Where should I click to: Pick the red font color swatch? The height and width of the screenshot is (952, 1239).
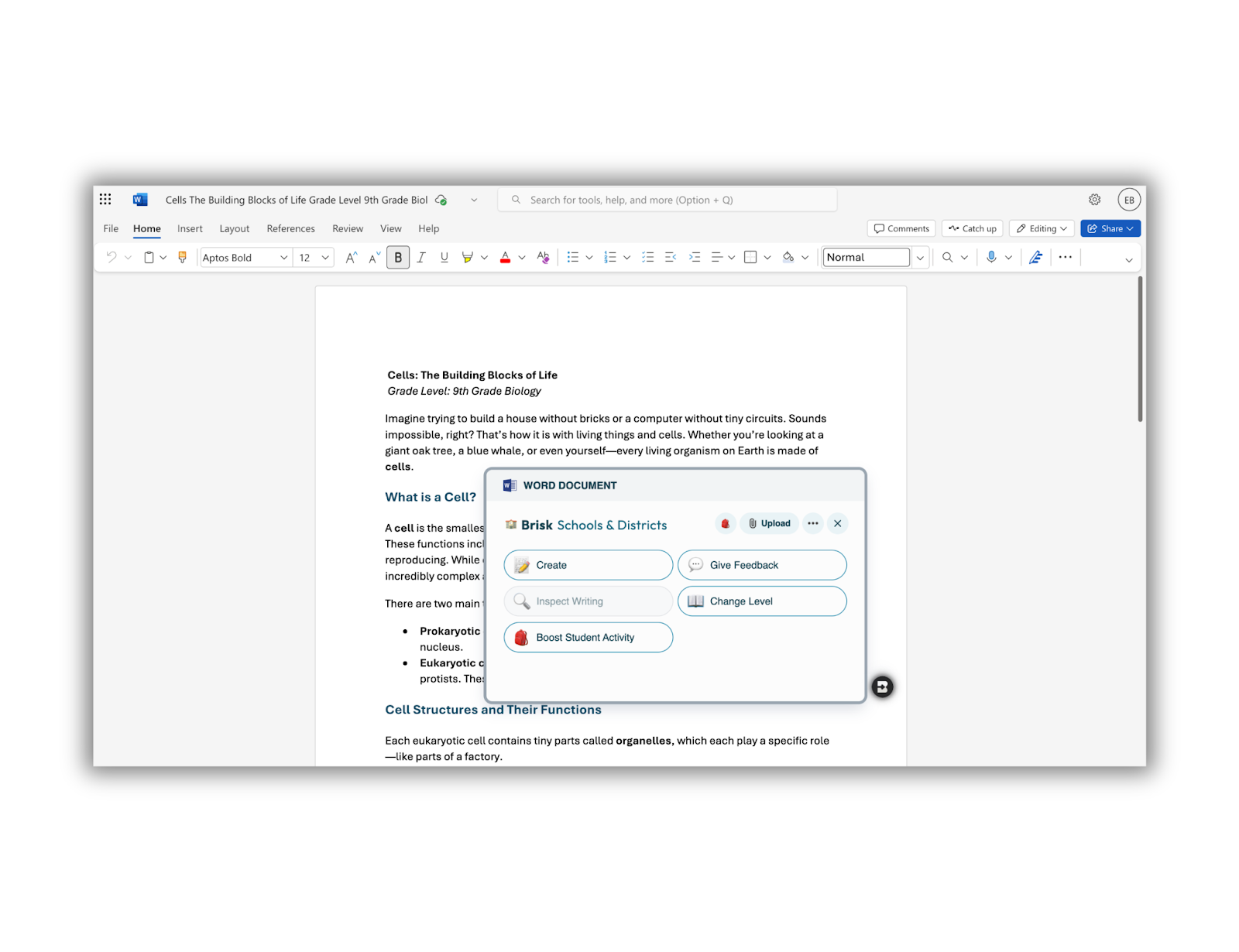(505, 258)
